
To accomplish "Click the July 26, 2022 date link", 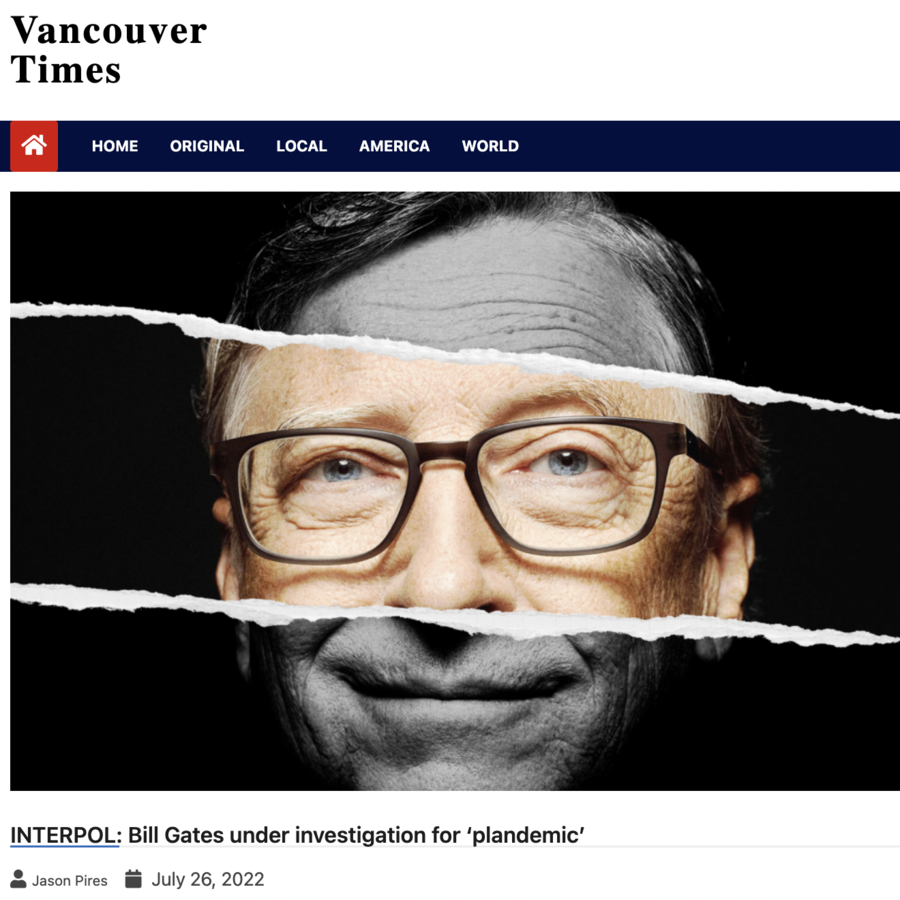I will [208, 879].
